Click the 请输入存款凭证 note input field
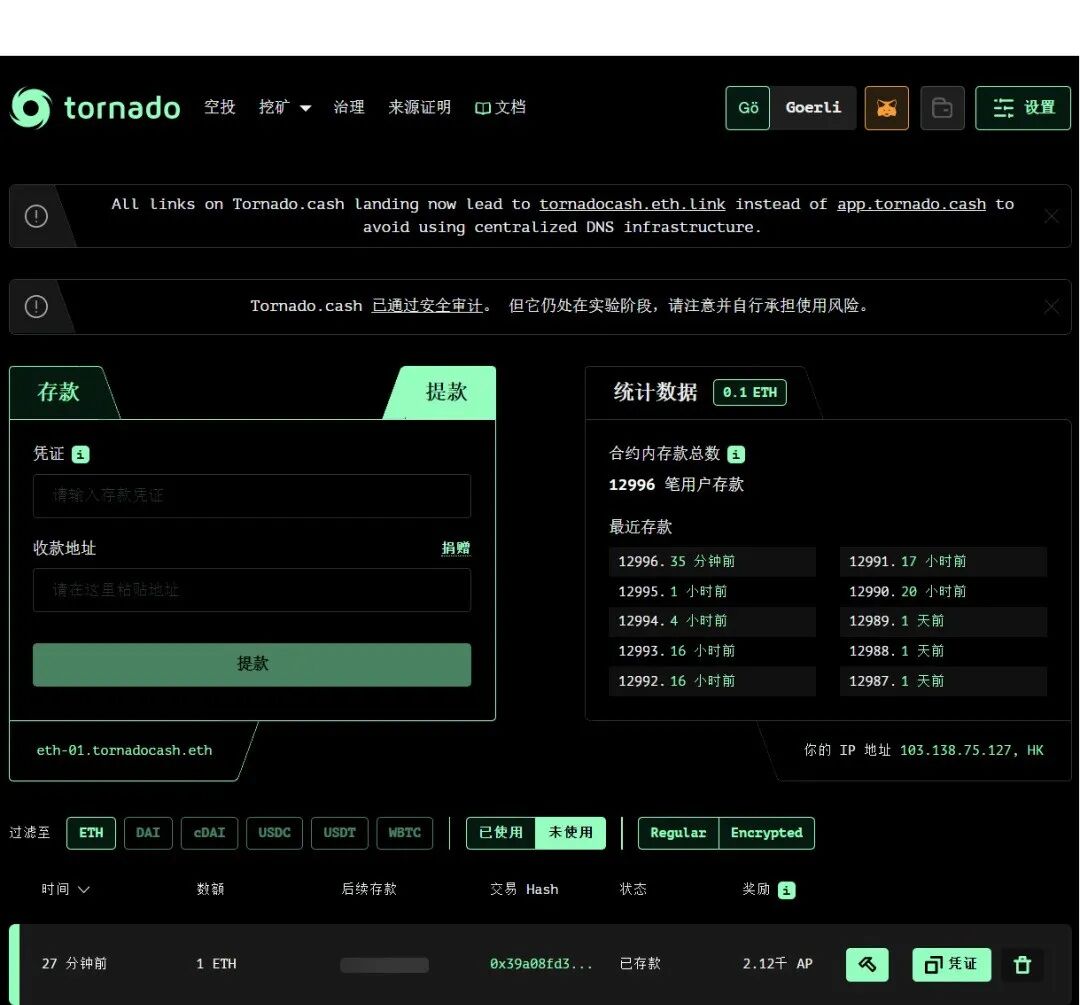Screen dimensions: 1080x1005 (252, 496)
